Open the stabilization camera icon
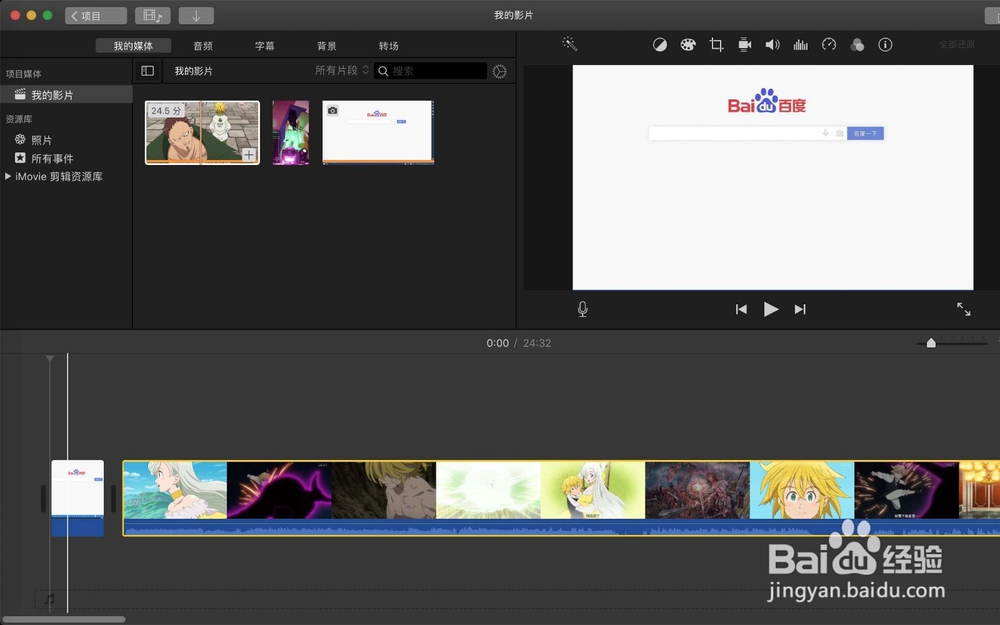The image size is (1000, 625). pyautogui.click(x=744, y=45)
